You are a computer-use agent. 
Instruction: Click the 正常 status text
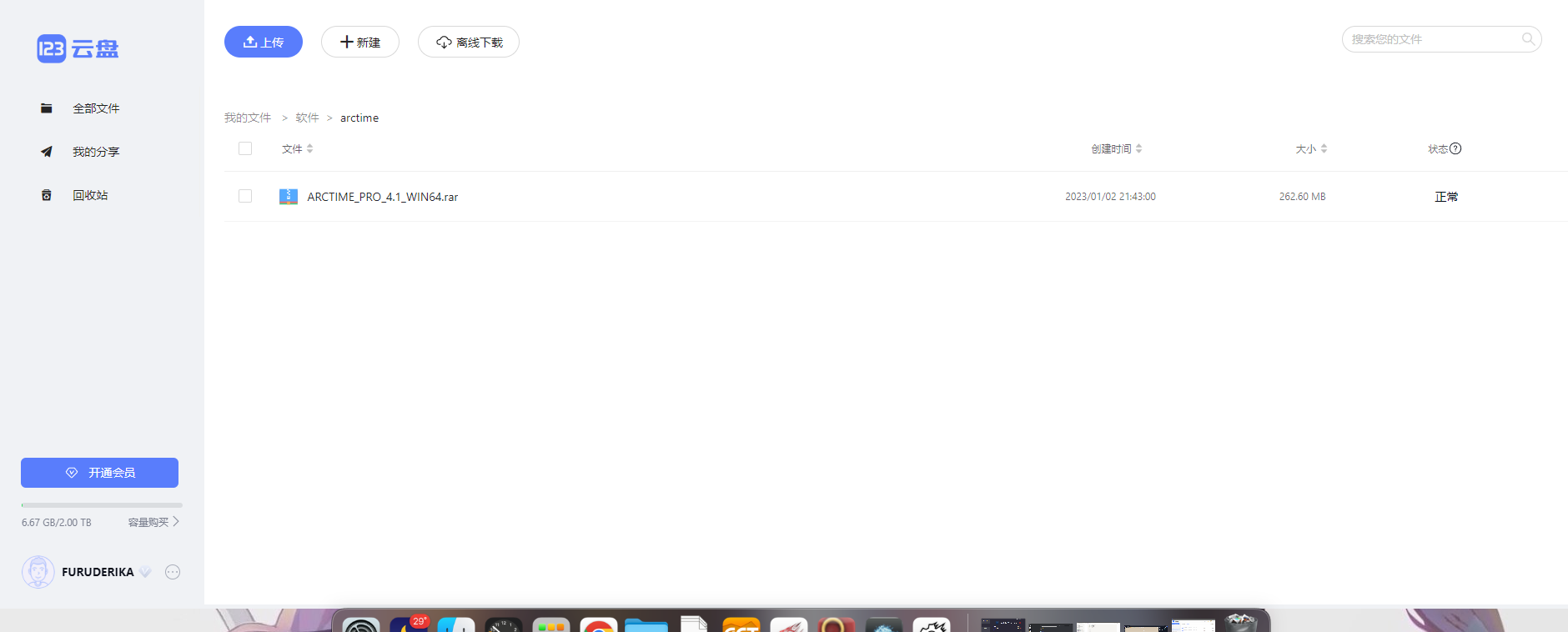[1446, 197]
